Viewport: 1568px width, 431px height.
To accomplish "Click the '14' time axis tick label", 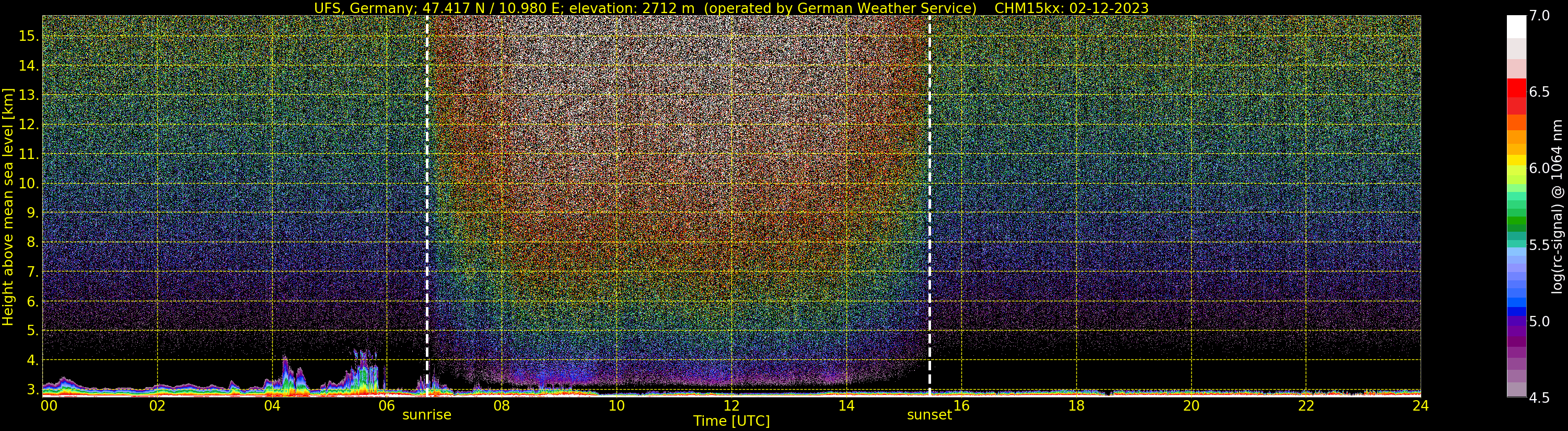I will tap(846, 405).
